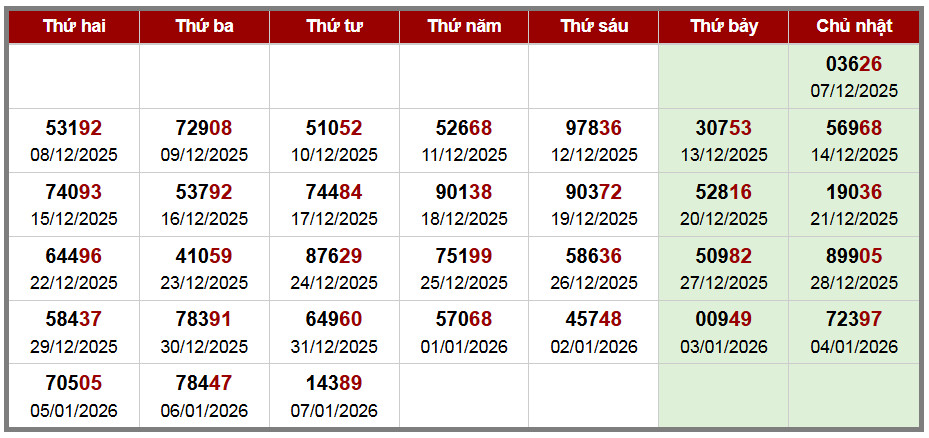
Task: Select the Thứ ba column header
Action: (204, 27)
